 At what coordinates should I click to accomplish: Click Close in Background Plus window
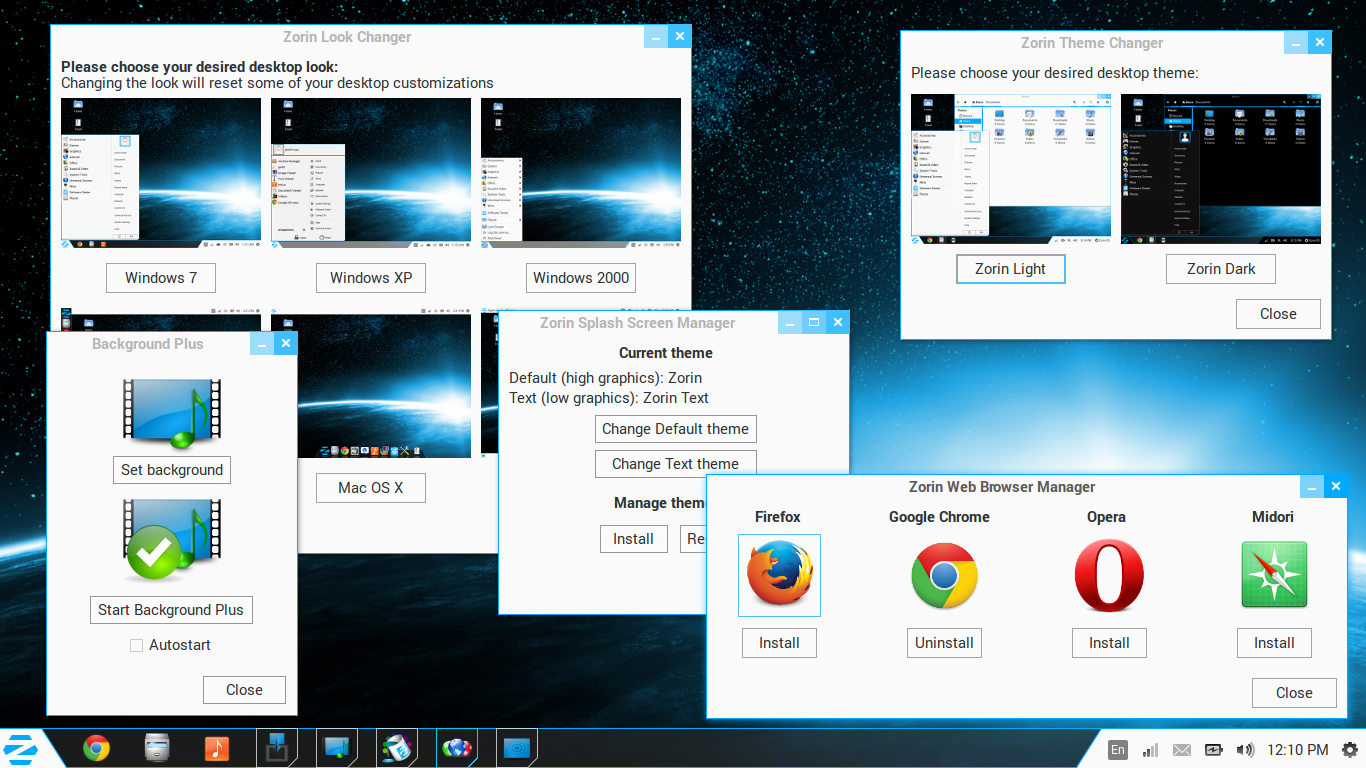coord(244,690)
